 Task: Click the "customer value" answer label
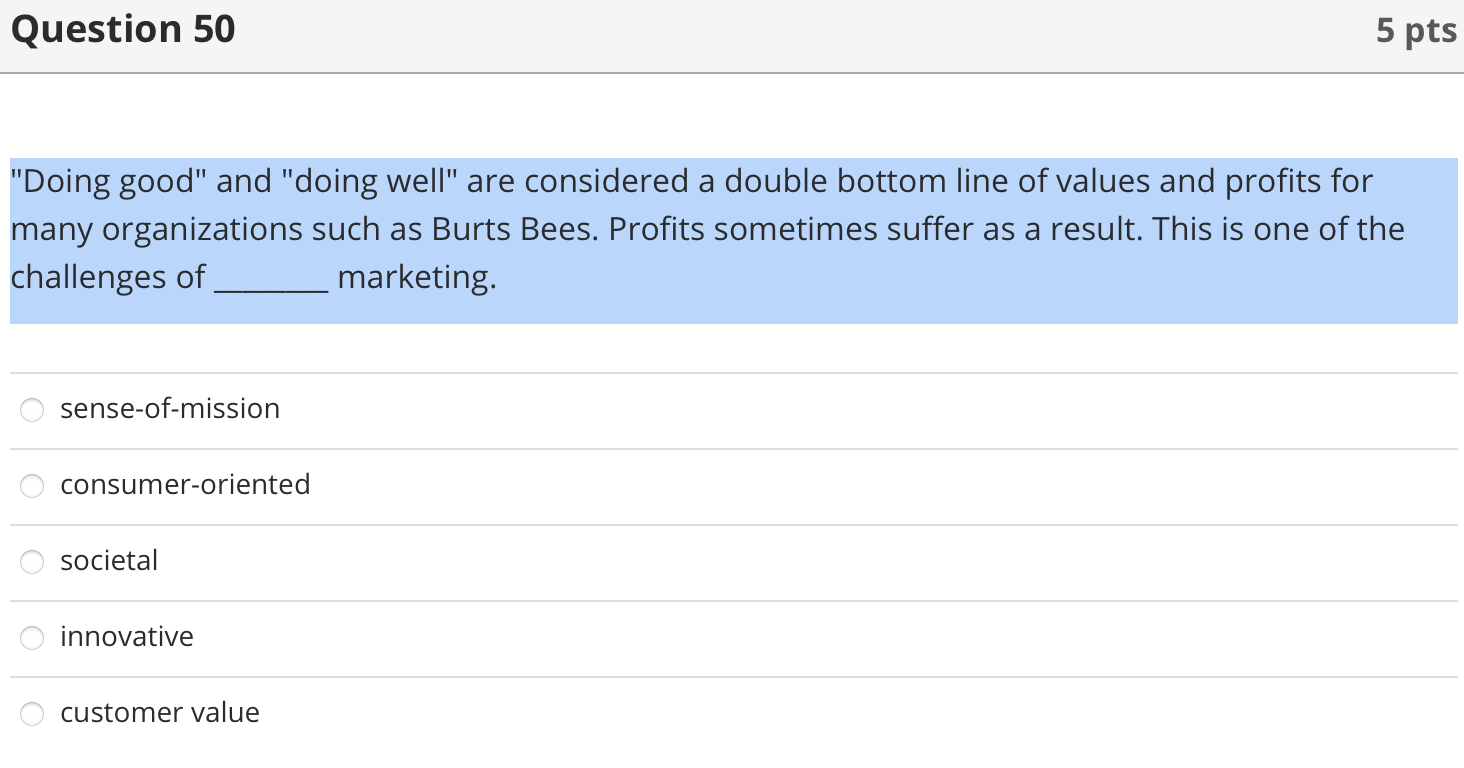click(160, 713)
